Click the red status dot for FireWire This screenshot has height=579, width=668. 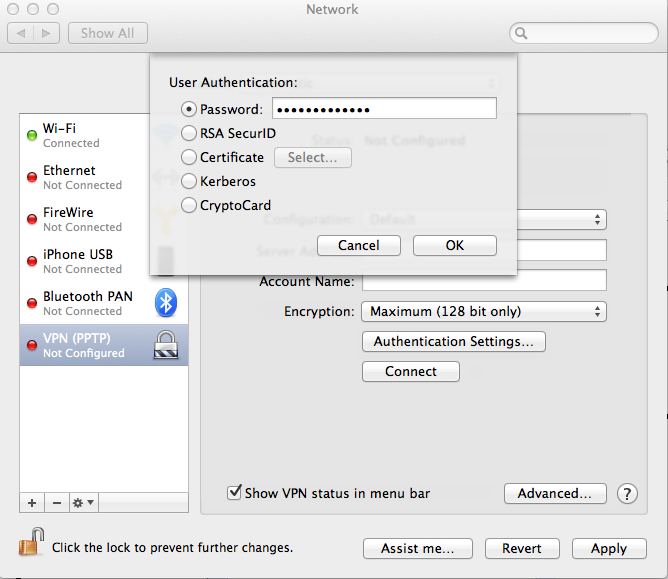(32, 219)
